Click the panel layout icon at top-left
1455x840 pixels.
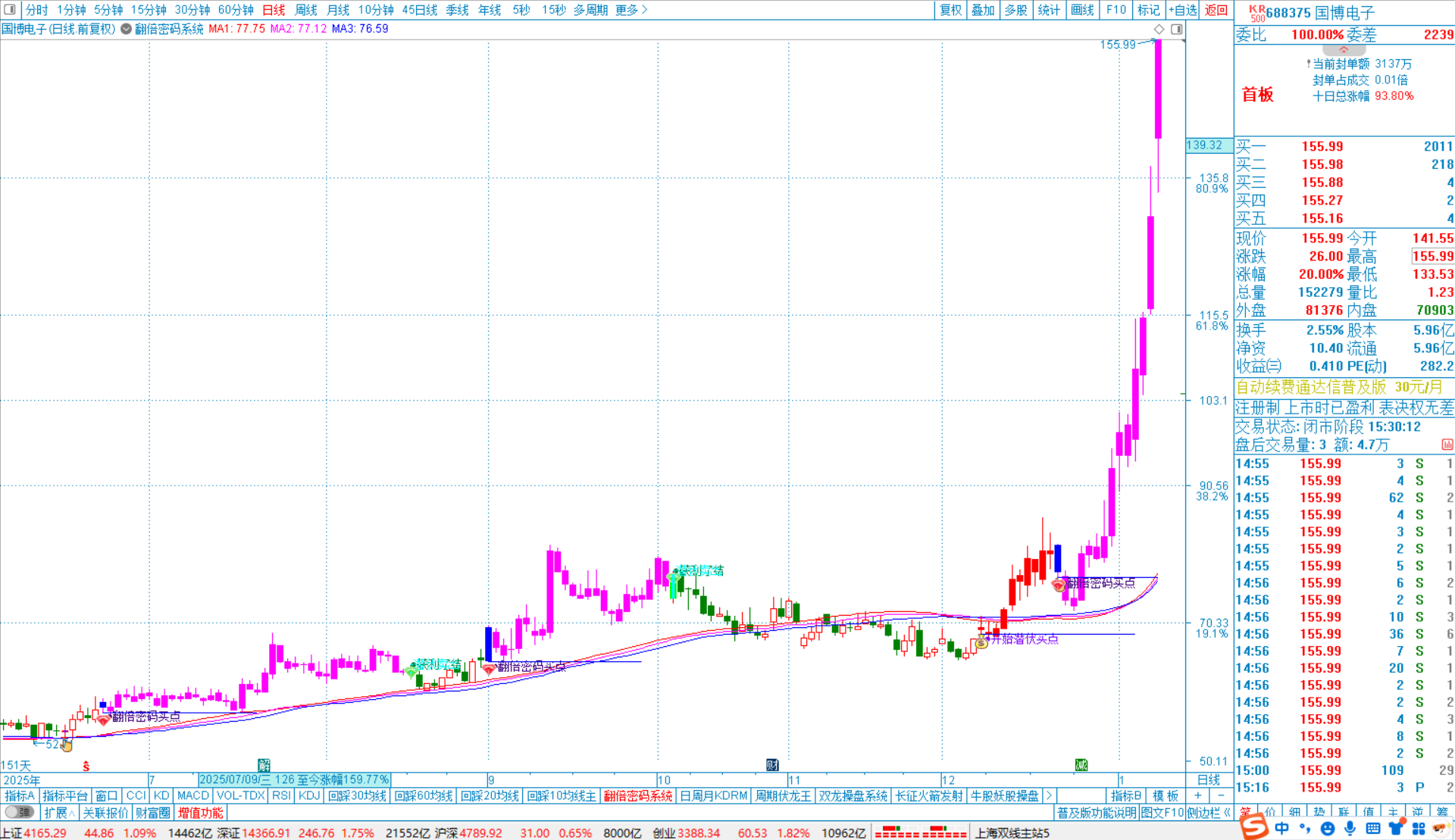(x=10, y=10)
